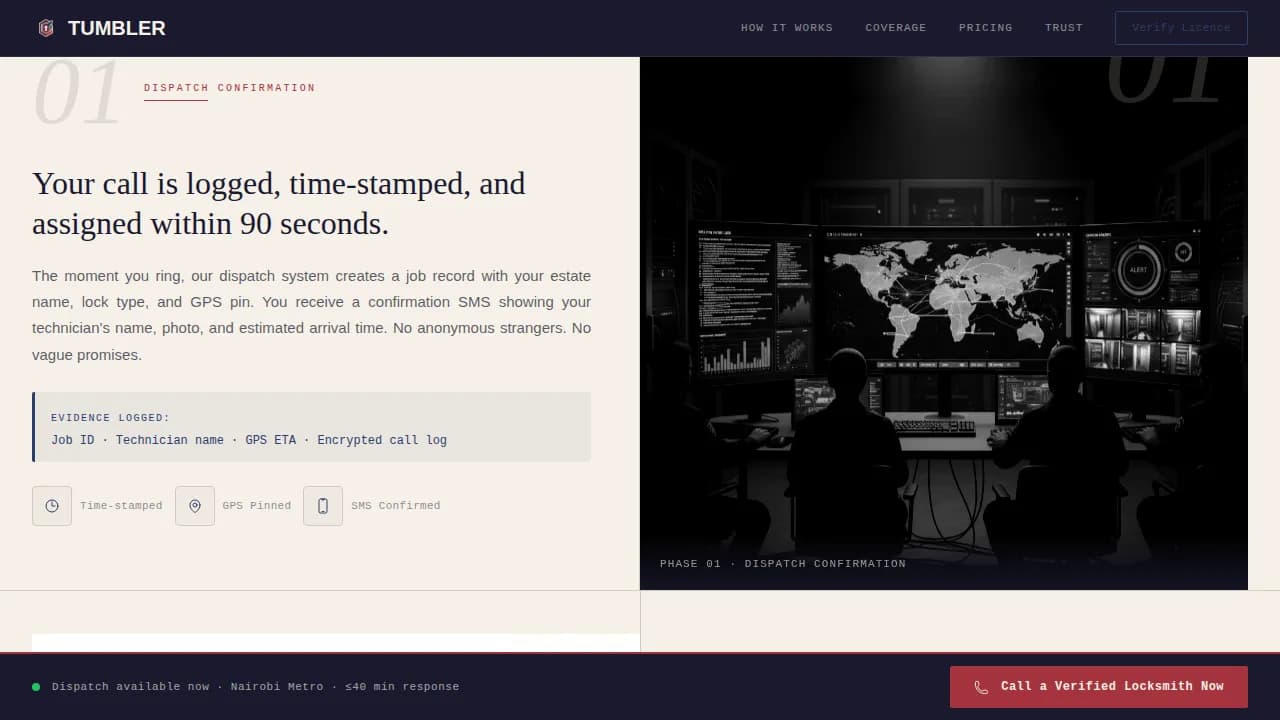The image size is (1280, 720).
Task: Select PRICING from the top navigation
Action: coord(985,28)
